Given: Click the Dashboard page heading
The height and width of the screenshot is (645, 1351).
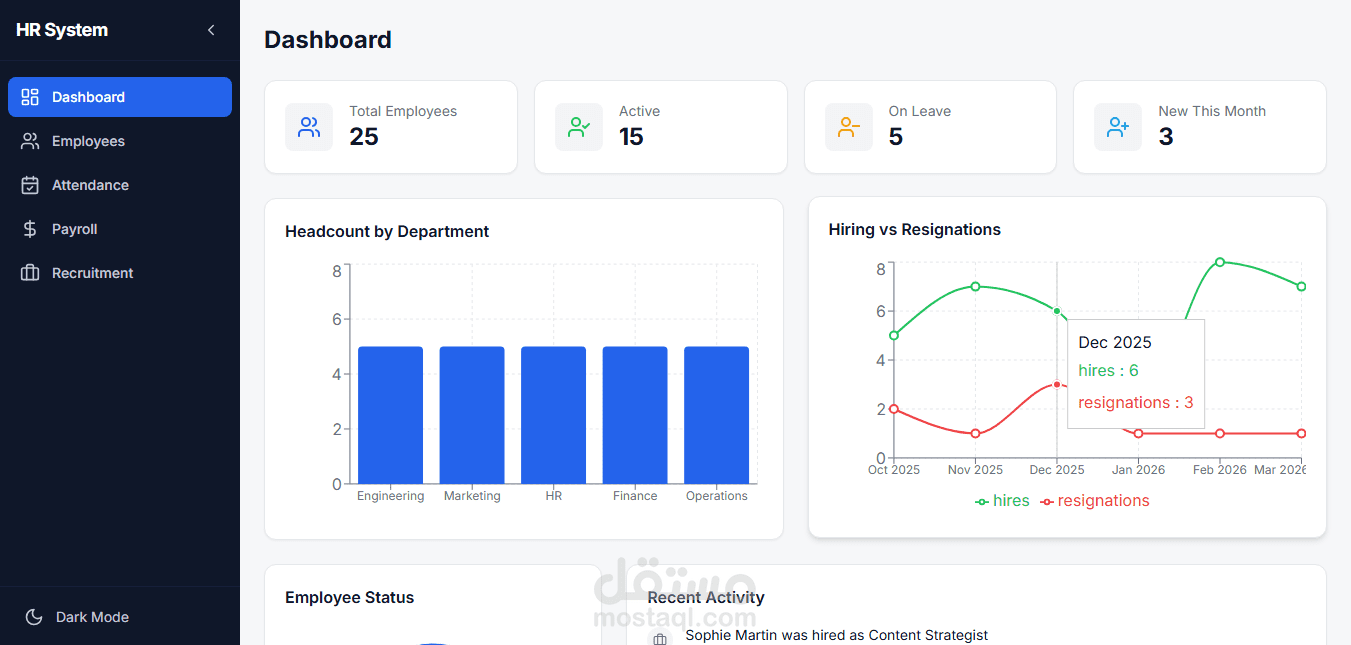Looking at the screenshot, I should [x=328, y=40].
